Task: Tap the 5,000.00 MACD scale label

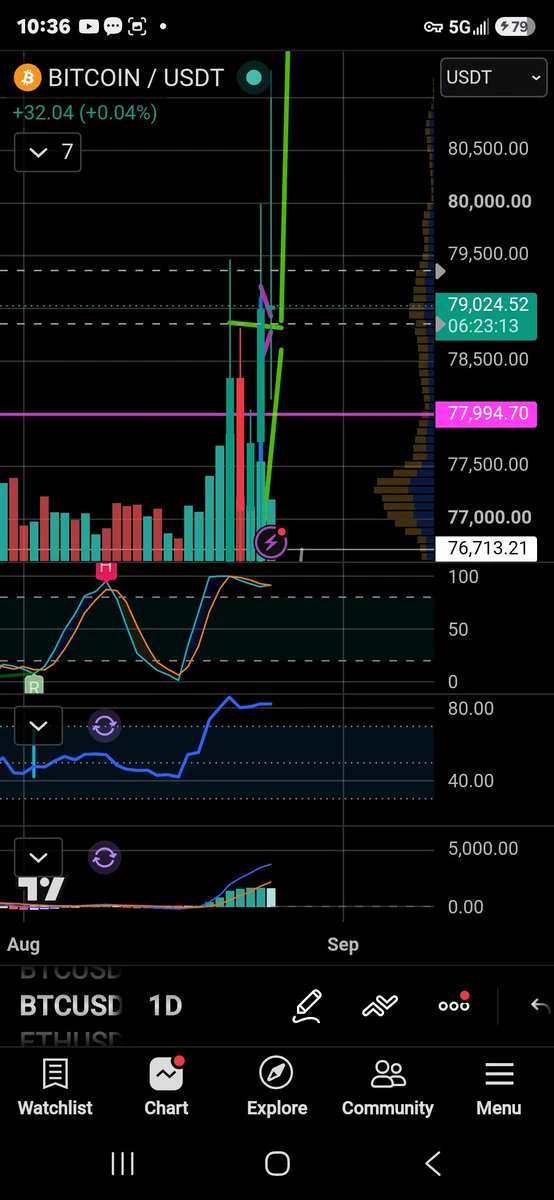Action: tap(482, 848)
